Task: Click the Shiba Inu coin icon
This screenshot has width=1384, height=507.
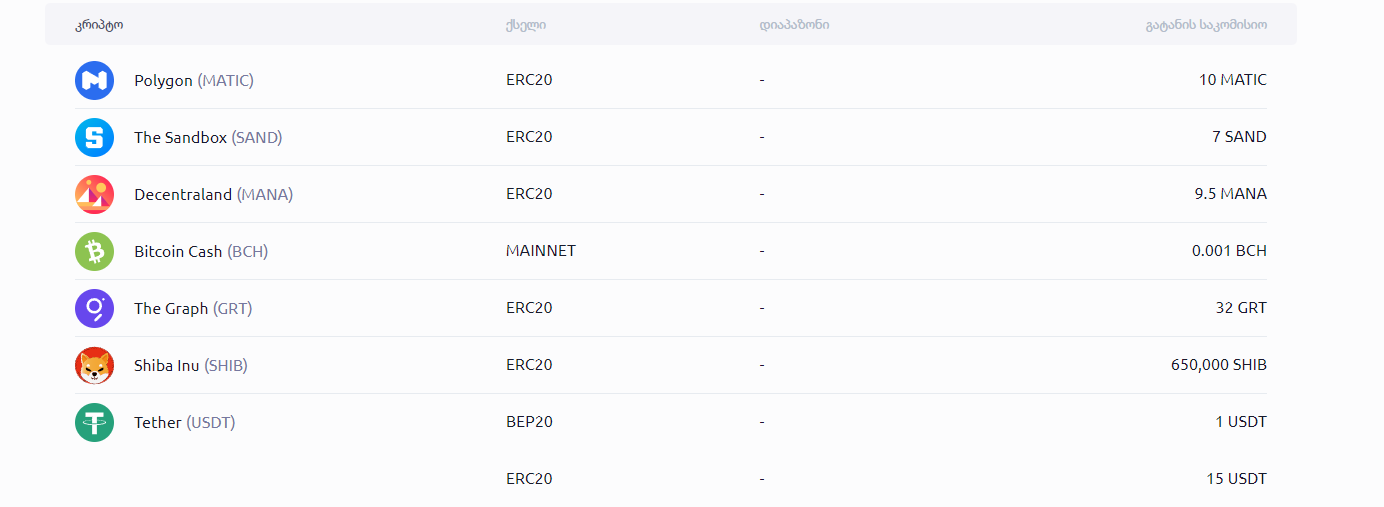Action: click(x=95, y=365)
